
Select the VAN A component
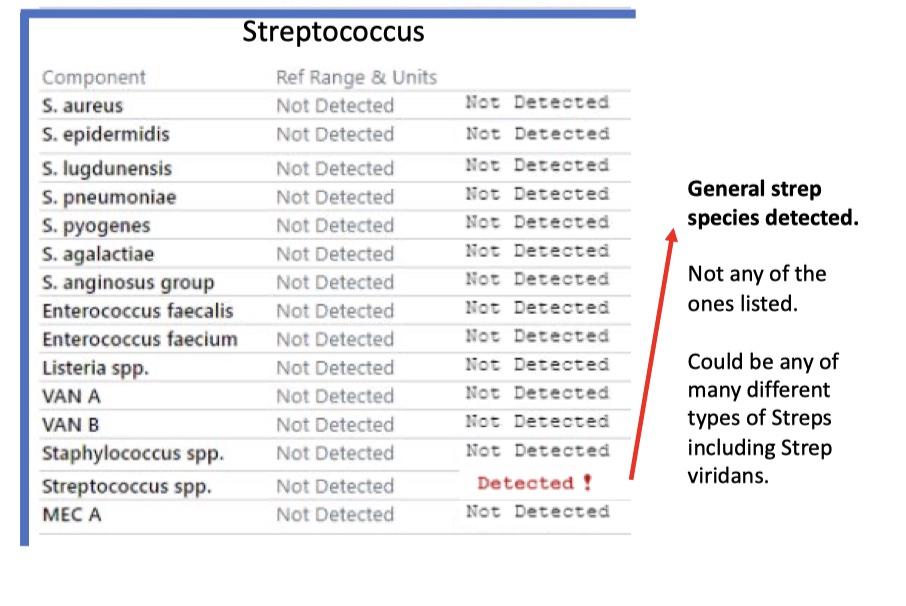coord(71,396)
